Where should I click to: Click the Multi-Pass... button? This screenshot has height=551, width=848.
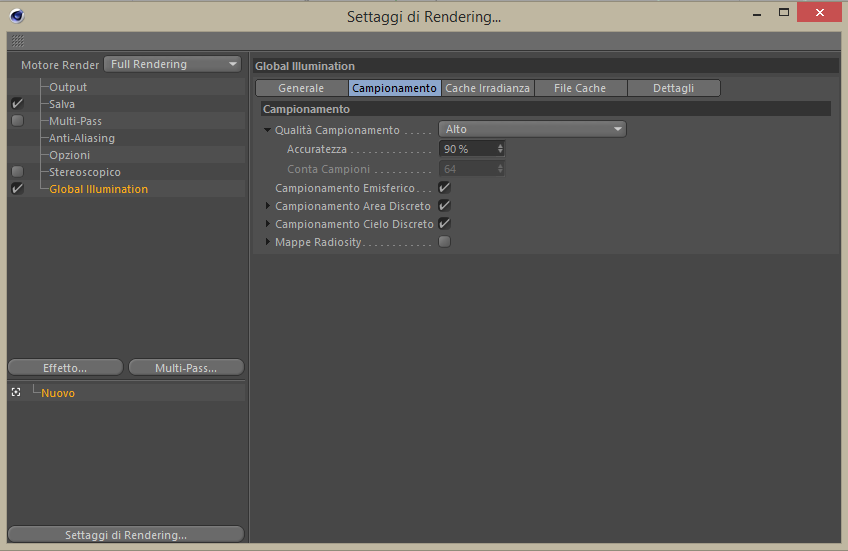click(x=186, y=368)
